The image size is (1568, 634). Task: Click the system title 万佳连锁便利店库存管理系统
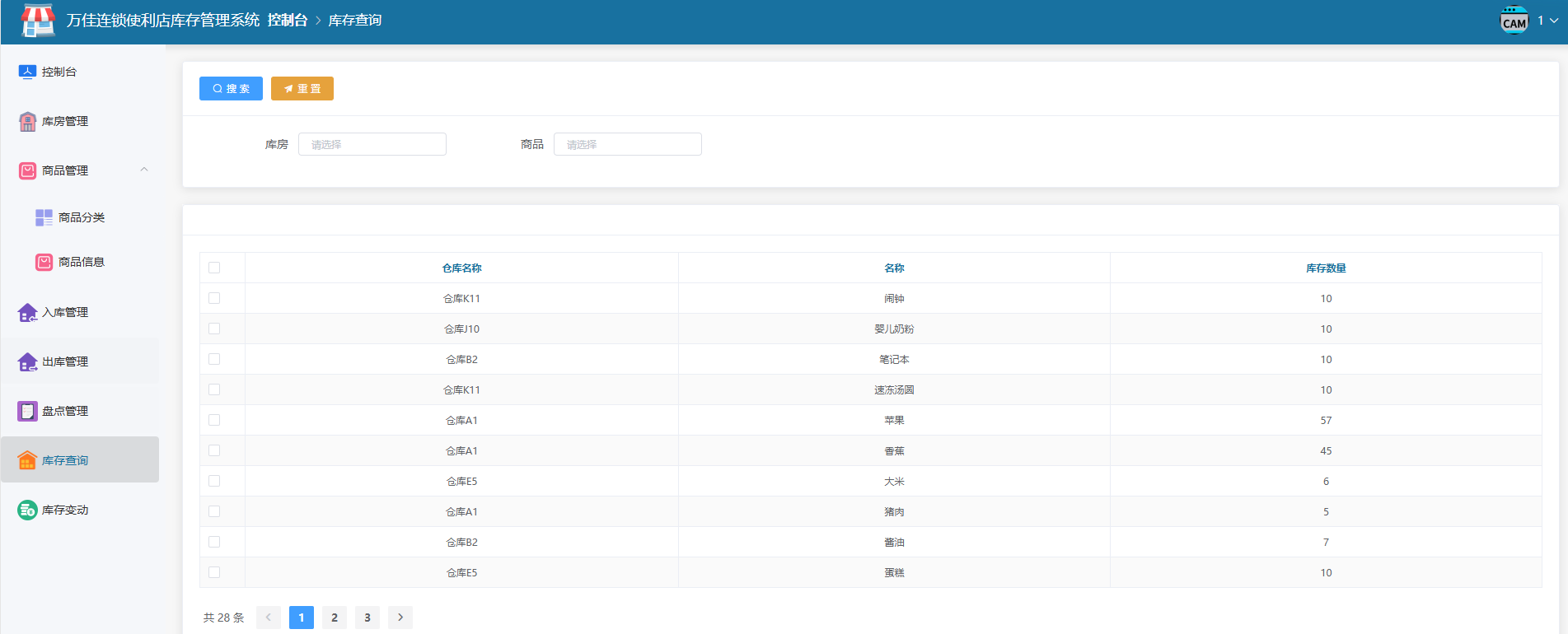tap(163, 20)
